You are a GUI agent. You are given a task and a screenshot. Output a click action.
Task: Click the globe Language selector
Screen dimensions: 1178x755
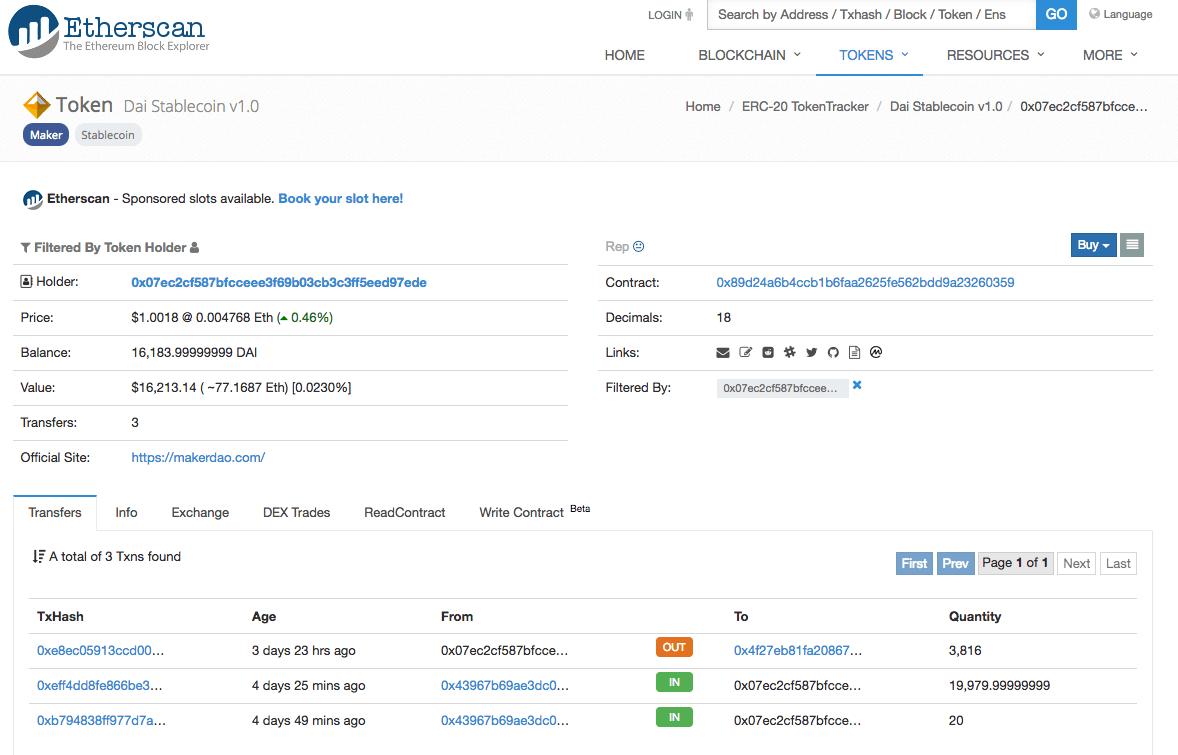(x=1120, y=14)
